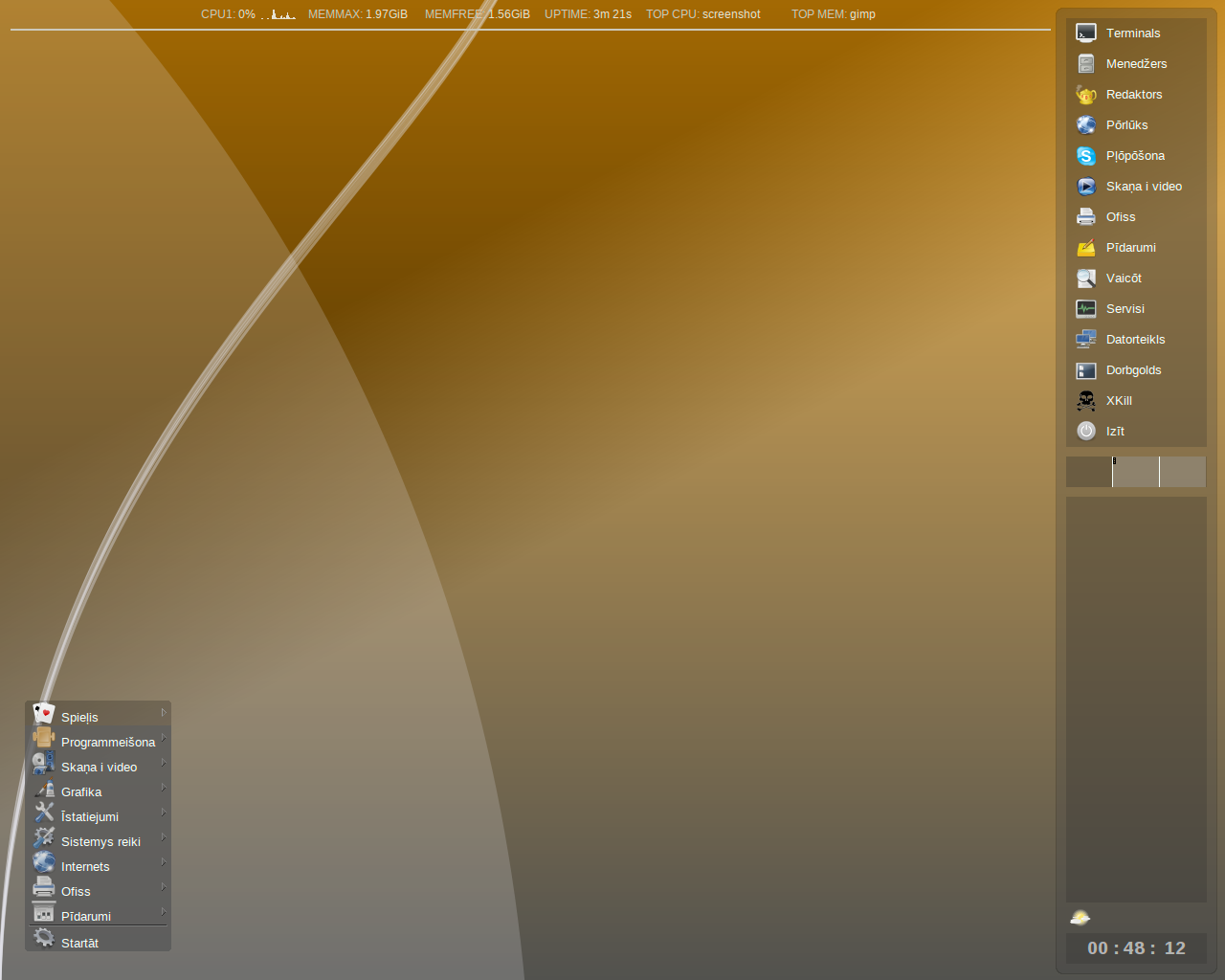Click the MEMMAX: 1.97GiB readout

(358, 14)
